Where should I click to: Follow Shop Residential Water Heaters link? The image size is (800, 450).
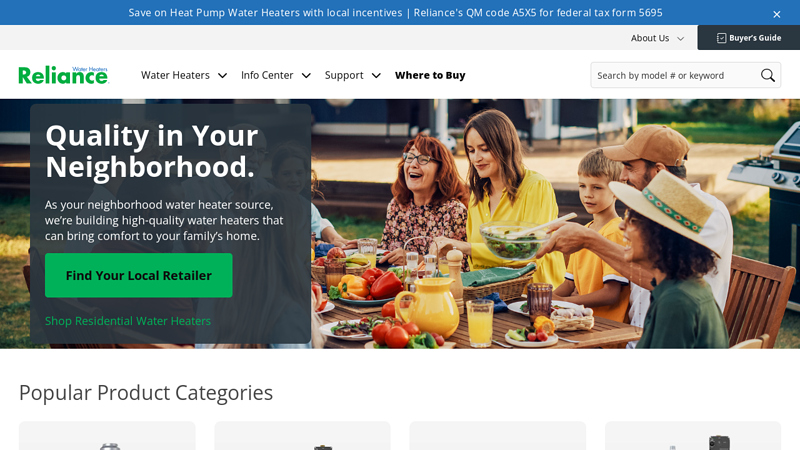(x=128, y=321)
